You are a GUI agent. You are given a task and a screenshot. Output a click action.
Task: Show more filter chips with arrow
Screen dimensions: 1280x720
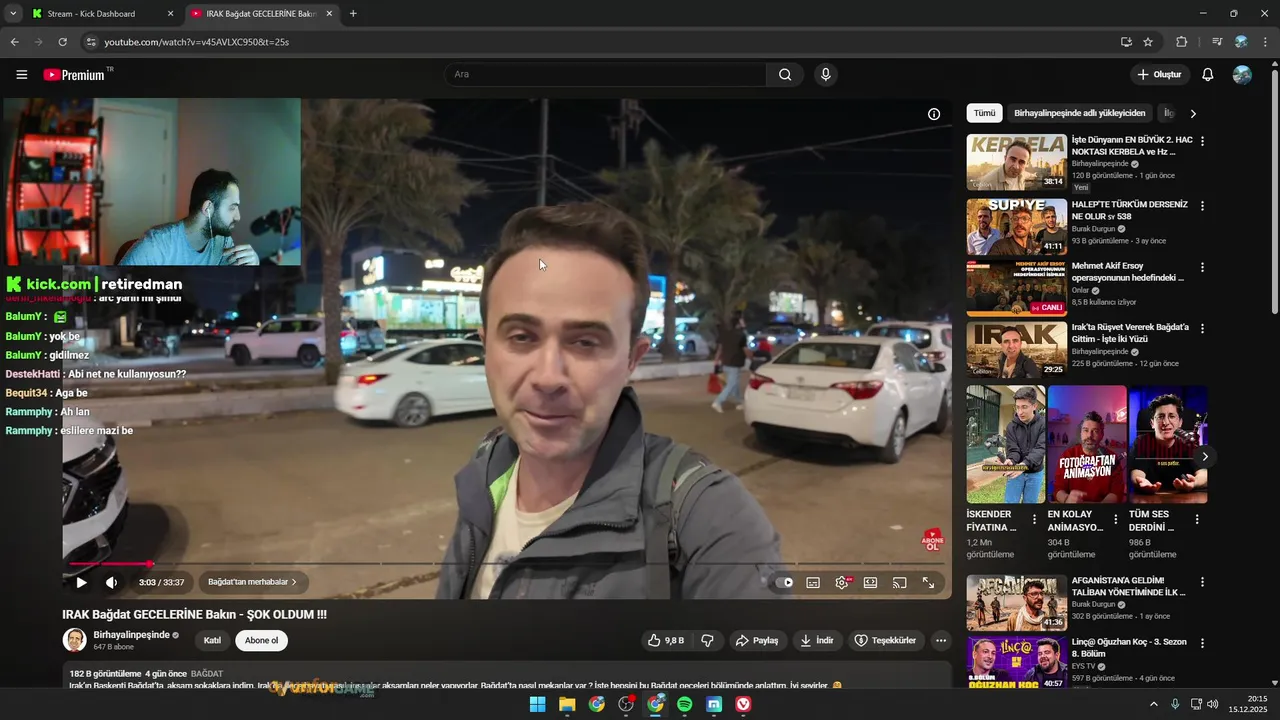tap(1193, 113)
